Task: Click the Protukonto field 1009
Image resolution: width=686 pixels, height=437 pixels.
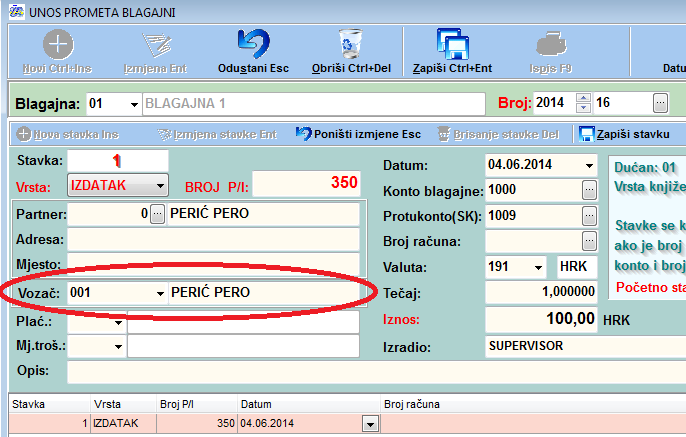Action: click(534, 216)
